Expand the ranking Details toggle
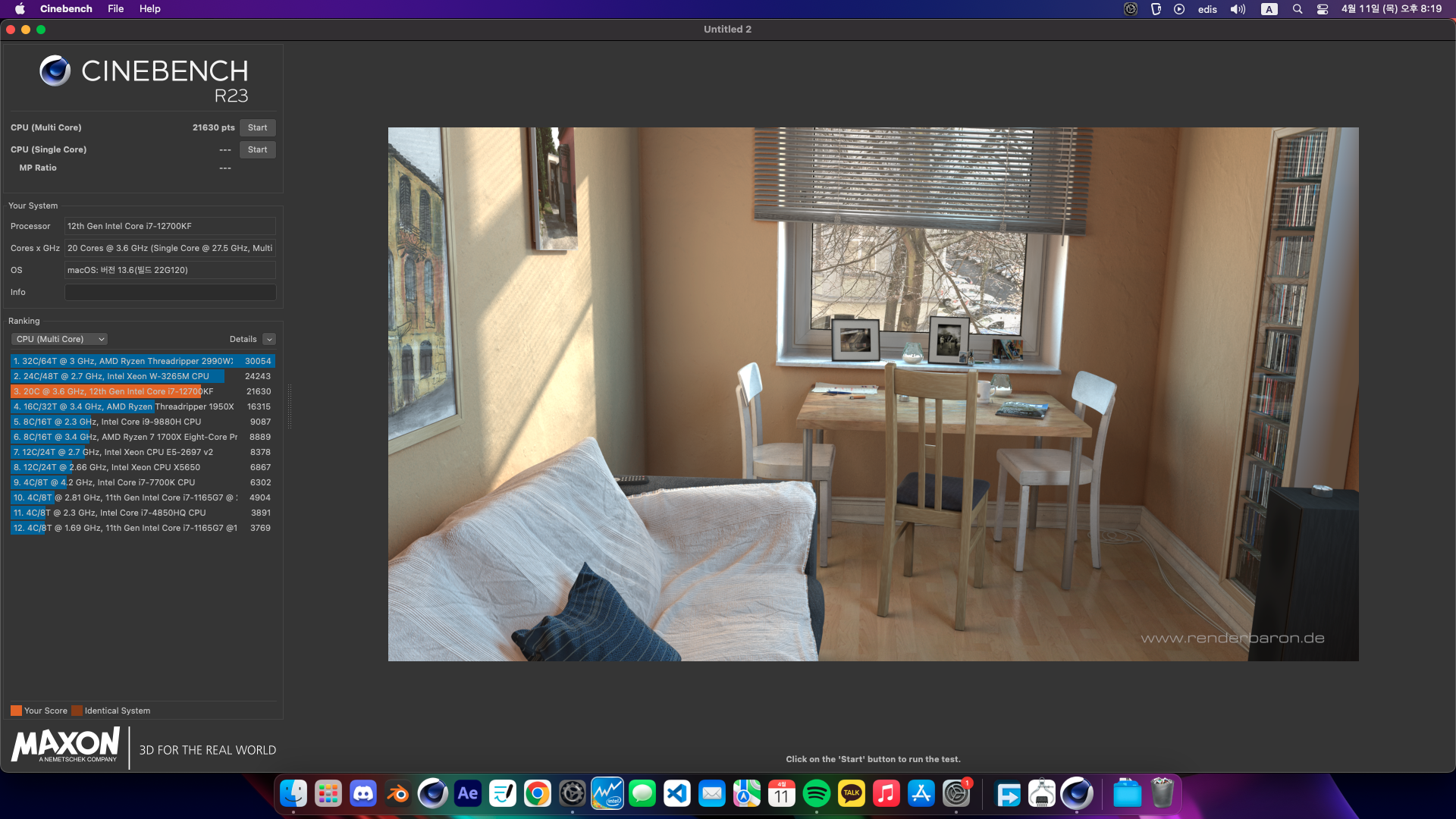This screenshot has width=1456, height=819. pyautogui.click(x=269, y=339)
